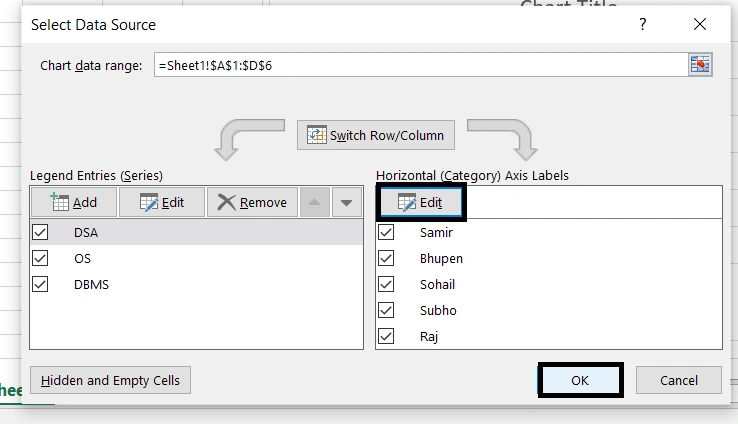Uncheck the DBMS series checkbox

(40, 284)
